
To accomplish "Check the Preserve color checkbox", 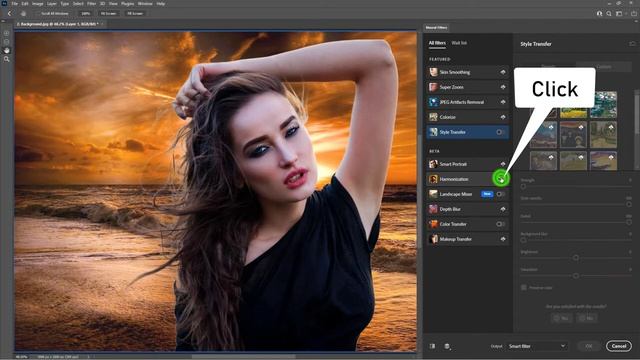I will click(524, 288).
